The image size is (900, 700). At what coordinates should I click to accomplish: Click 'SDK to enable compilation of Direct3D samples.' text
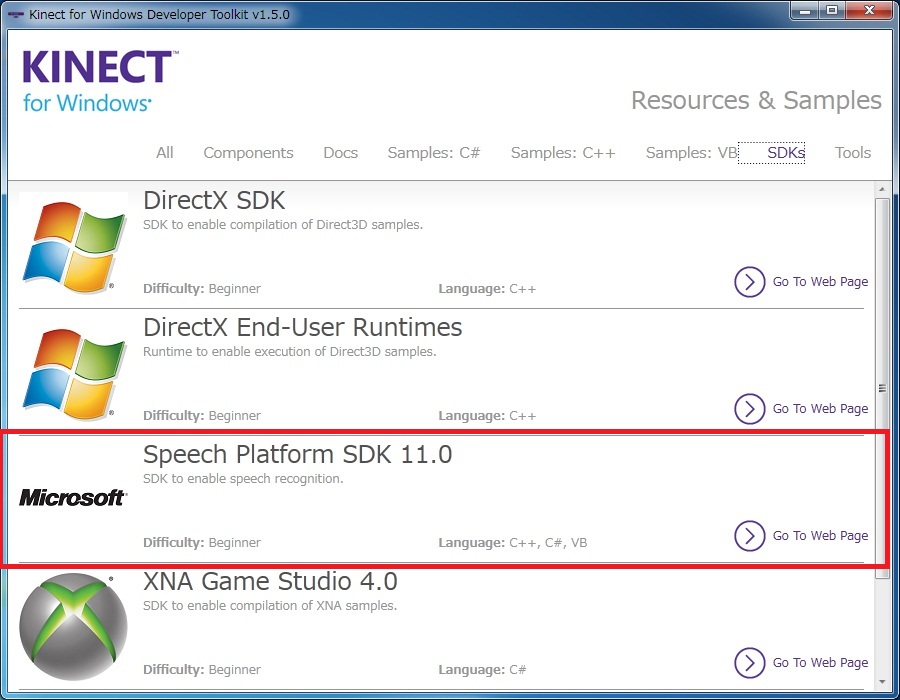[283, 224]
